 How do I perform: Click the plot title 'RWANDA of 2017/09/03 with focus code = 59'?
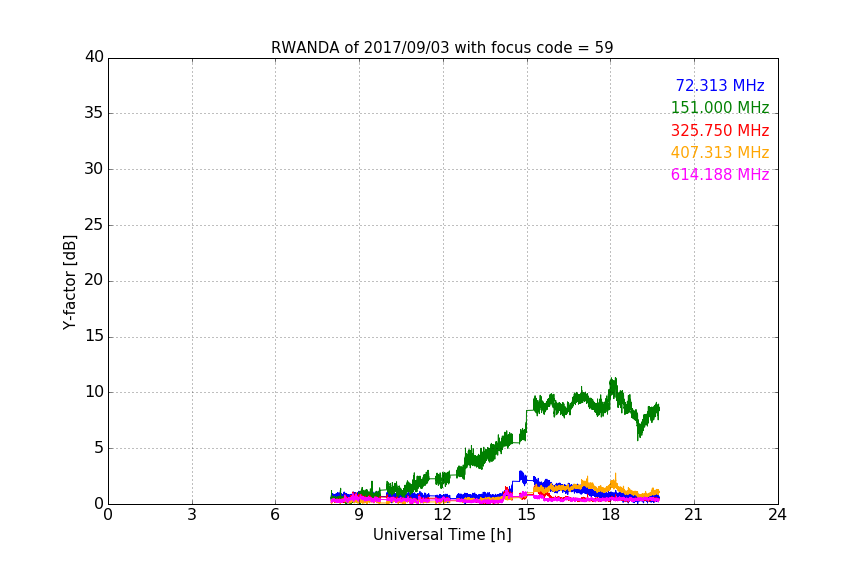tap(442, 48)
